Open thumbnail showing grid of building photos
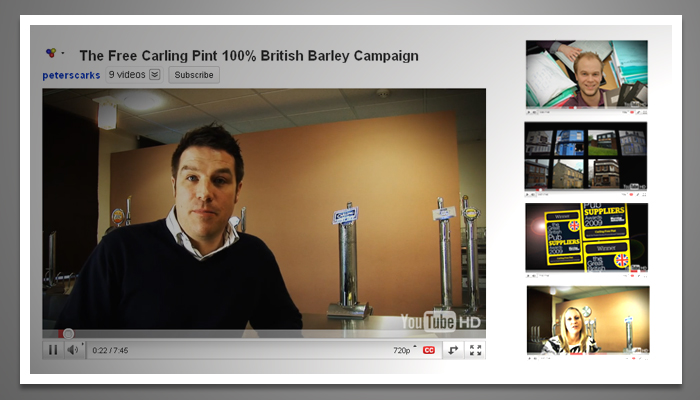The width and height of the screenshot is (700, 400). point(586,156)
